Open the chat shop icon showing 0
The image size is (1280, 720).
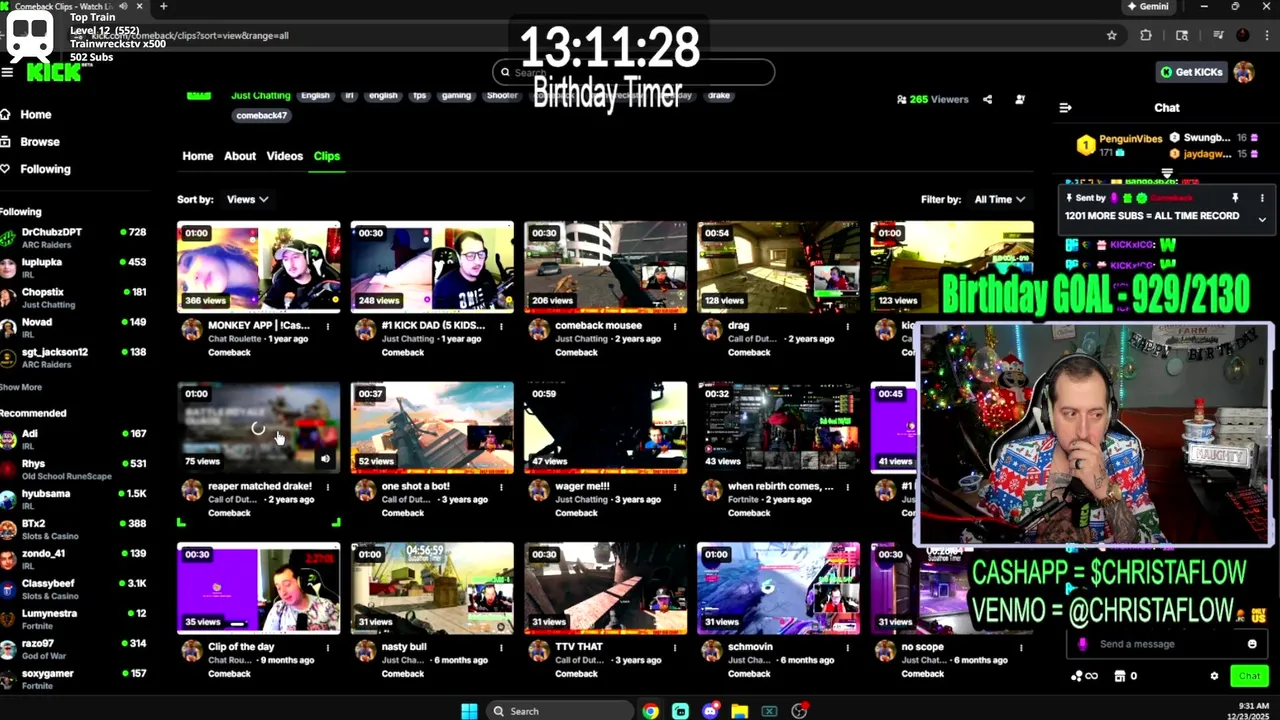pyautogui.click(x=1125, y=676)
